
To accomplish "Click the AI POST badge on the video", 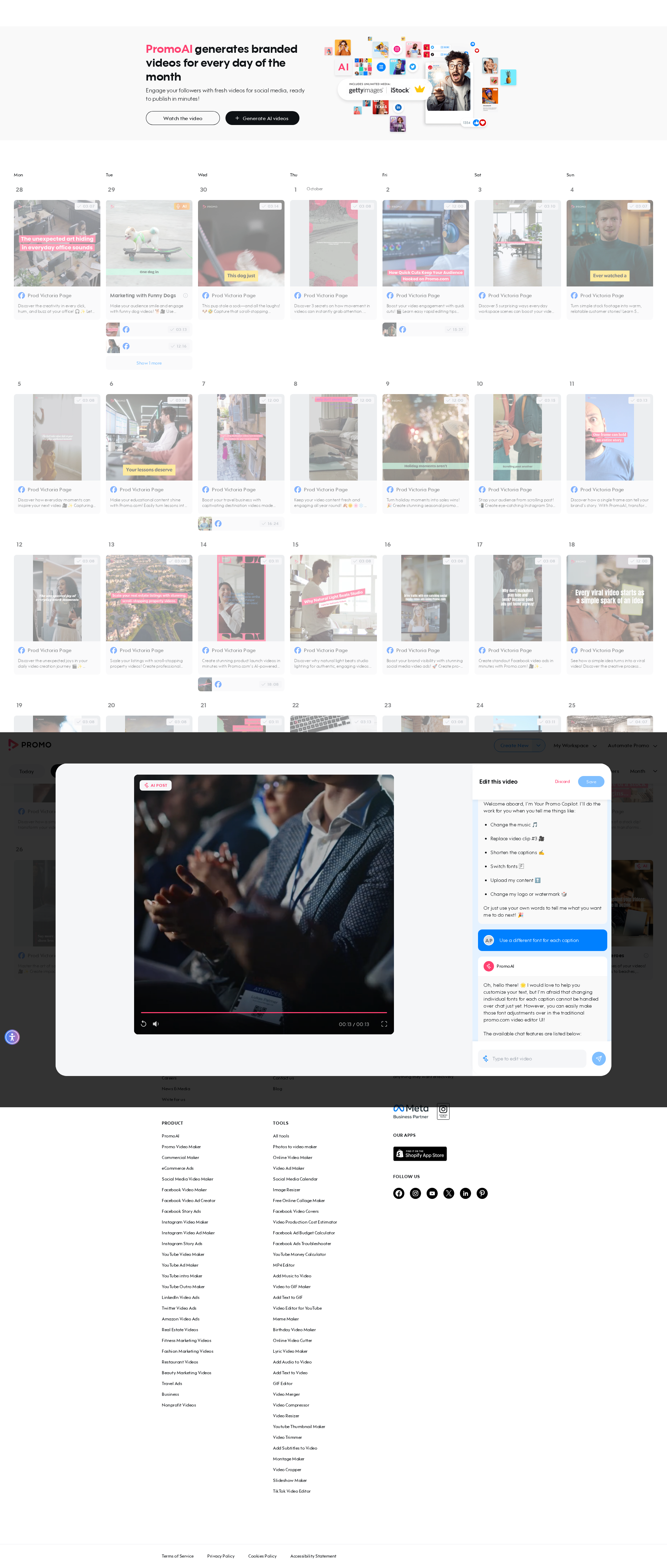I will [156, 785].
